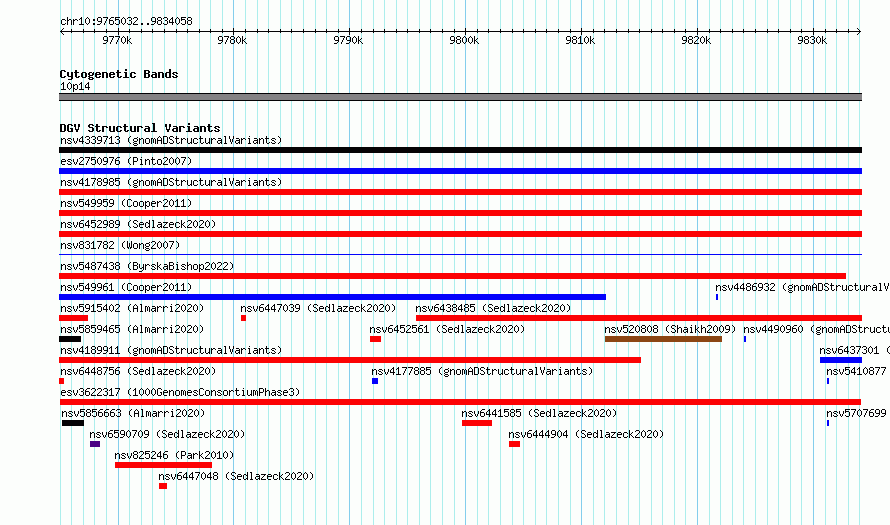This screenshot has width=890, height=525.
Task: Click the 9780k ruler tick label
Action: 232,40
